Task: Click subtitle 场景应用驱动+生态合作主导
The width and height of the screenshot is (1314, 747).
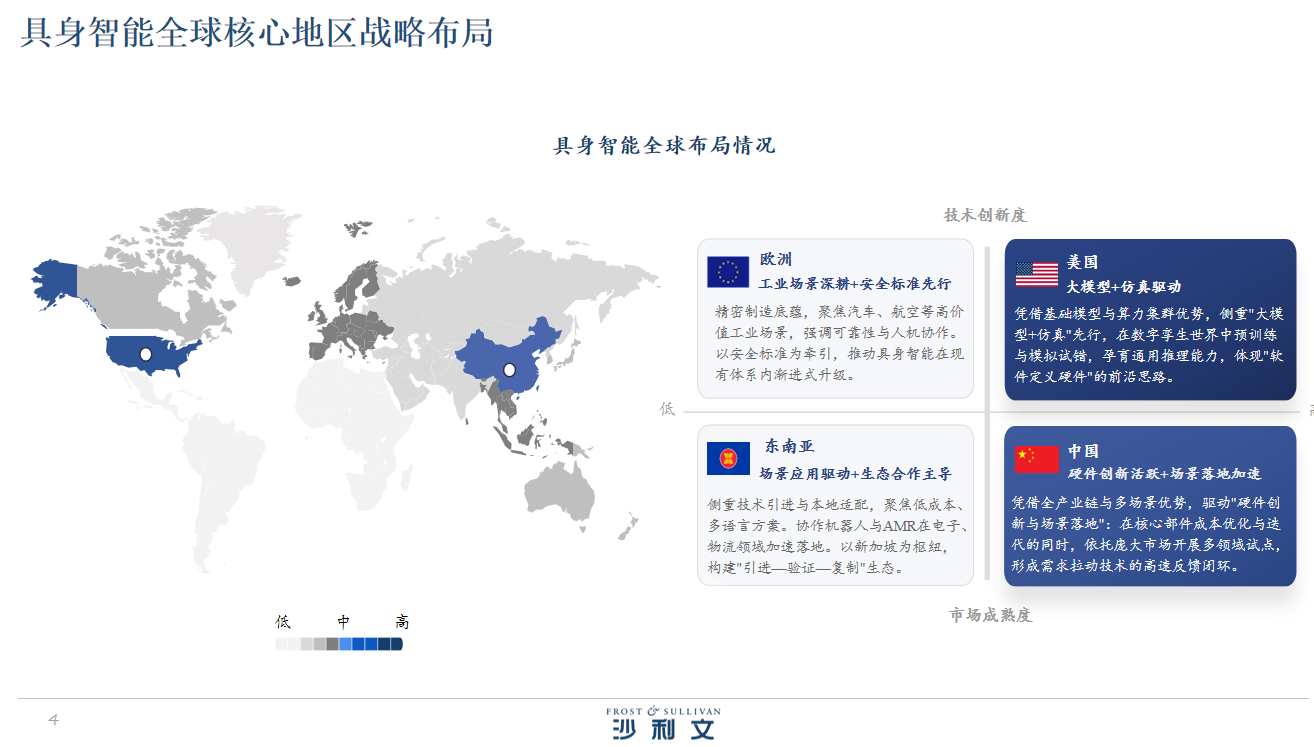Action: (x=855, y=474)
